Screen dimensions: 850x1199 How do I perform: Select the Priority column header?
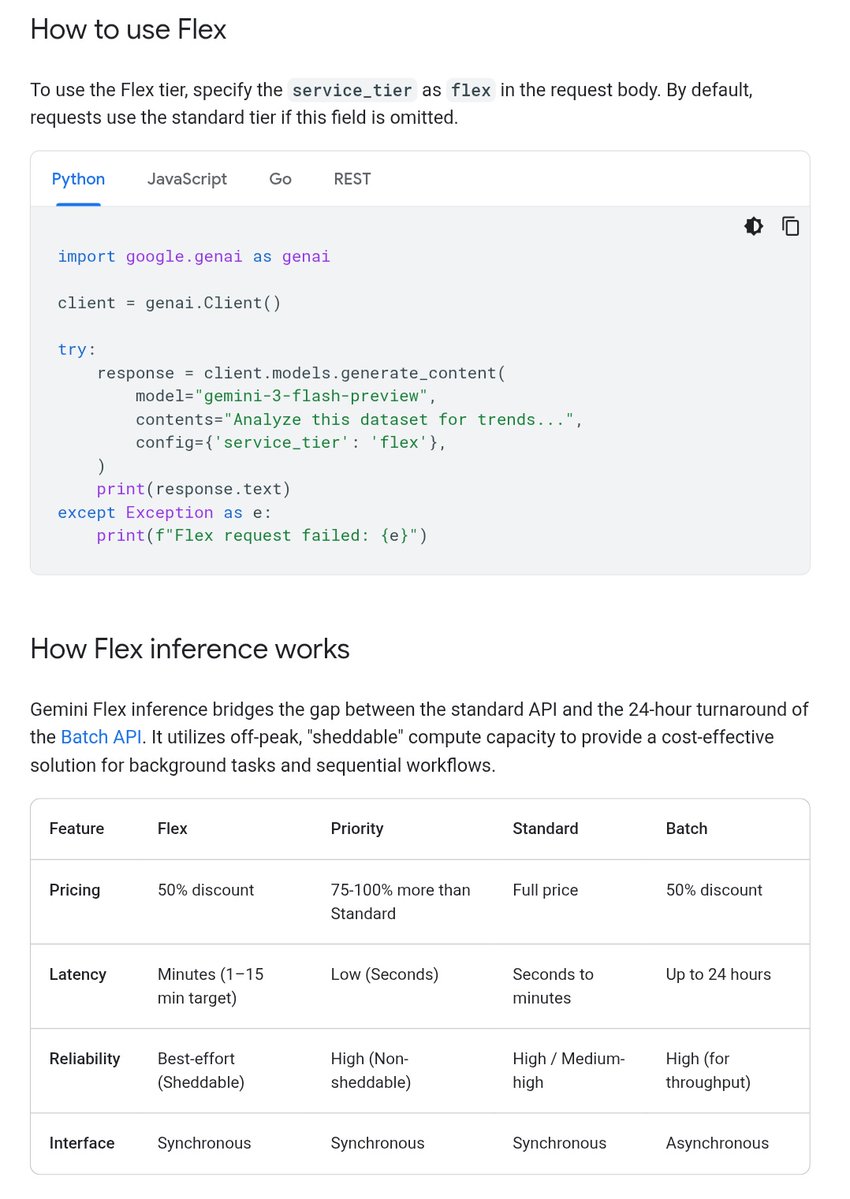(x=357, y=828)
